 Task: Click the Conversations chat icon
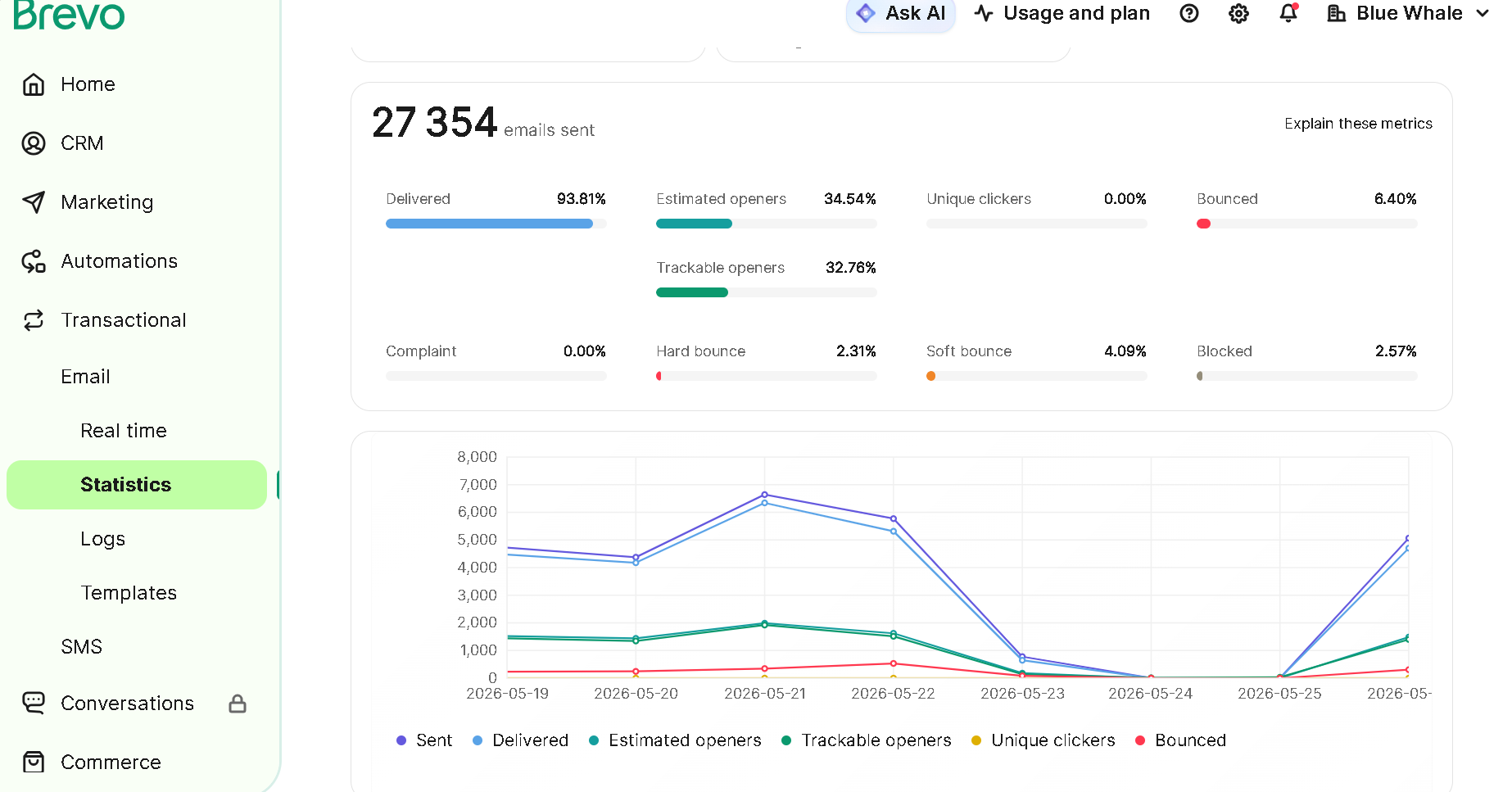coord(34,703)
